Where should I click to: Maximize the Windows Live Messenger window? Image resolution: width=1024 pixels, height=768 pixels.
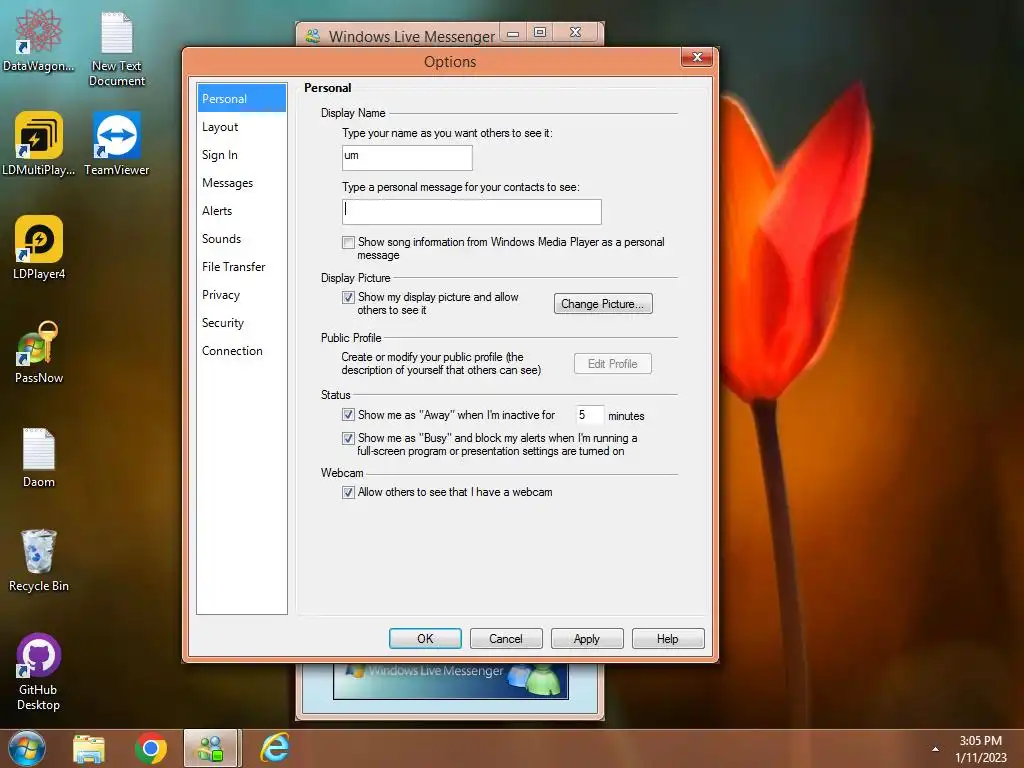540,33
